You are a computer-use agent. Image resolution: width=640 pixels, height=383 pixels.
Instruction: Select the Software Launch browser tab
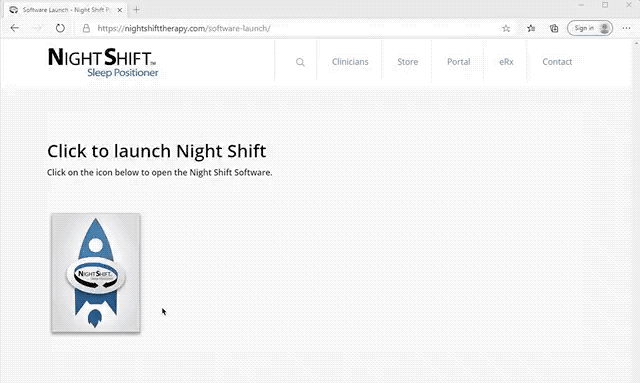[65, 10]
